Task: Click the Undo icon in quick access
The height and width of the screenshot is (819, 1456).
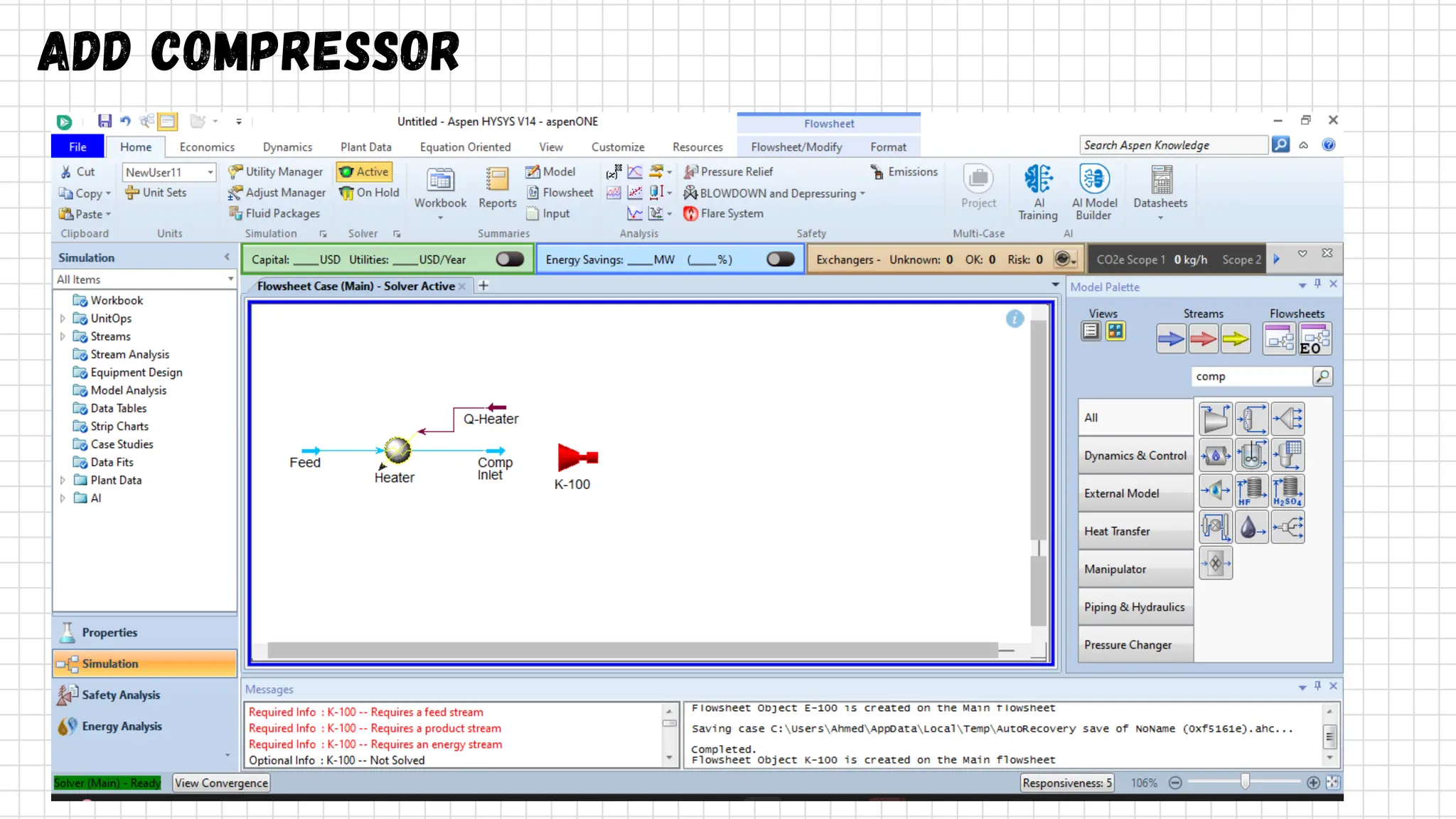Action: (126, 121)
